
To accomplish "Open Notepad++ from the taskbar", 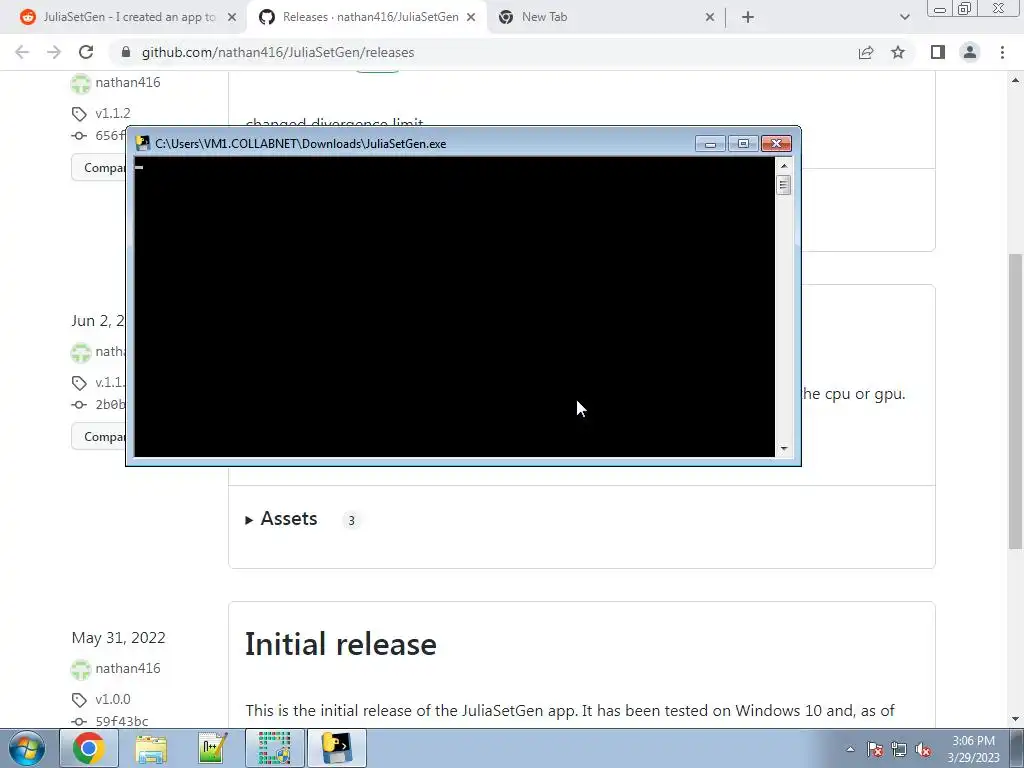I will pyautogui.click(x=213, y=748).
